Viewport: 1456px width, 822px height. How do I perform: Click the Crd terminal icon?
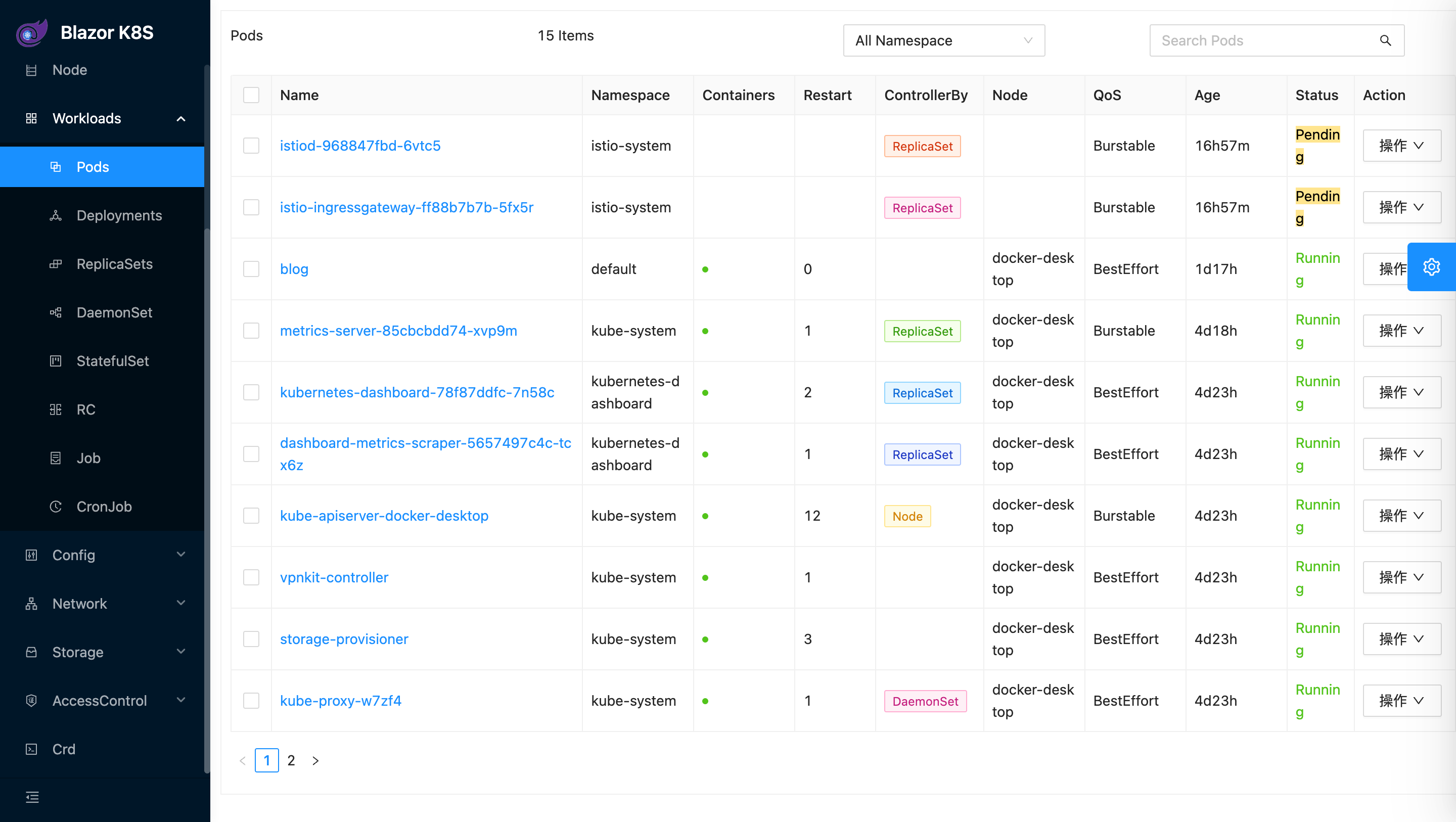[x=32, y=749]
